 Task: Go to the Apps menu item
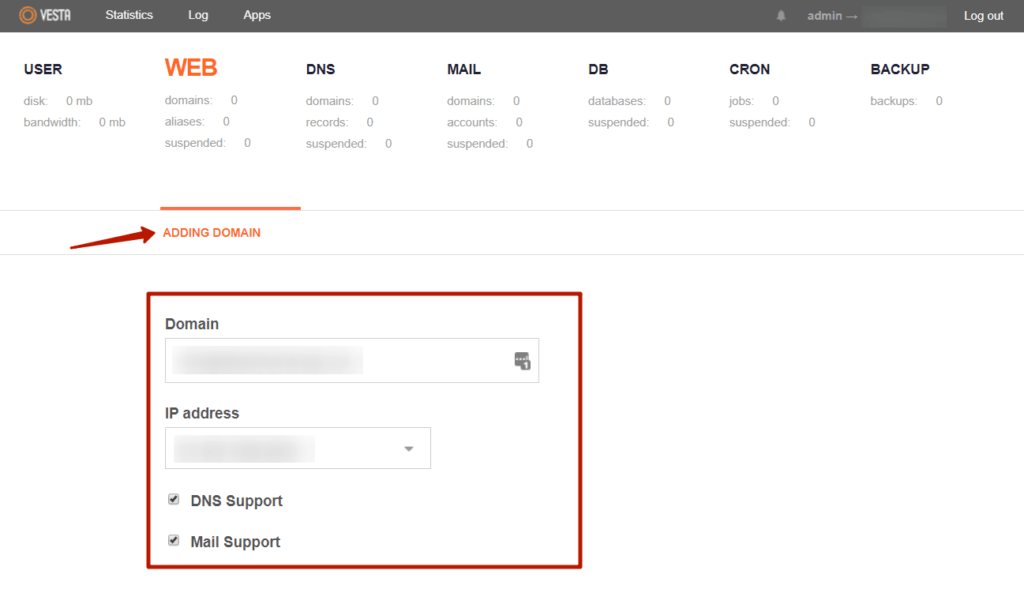(x=257, y=15)
